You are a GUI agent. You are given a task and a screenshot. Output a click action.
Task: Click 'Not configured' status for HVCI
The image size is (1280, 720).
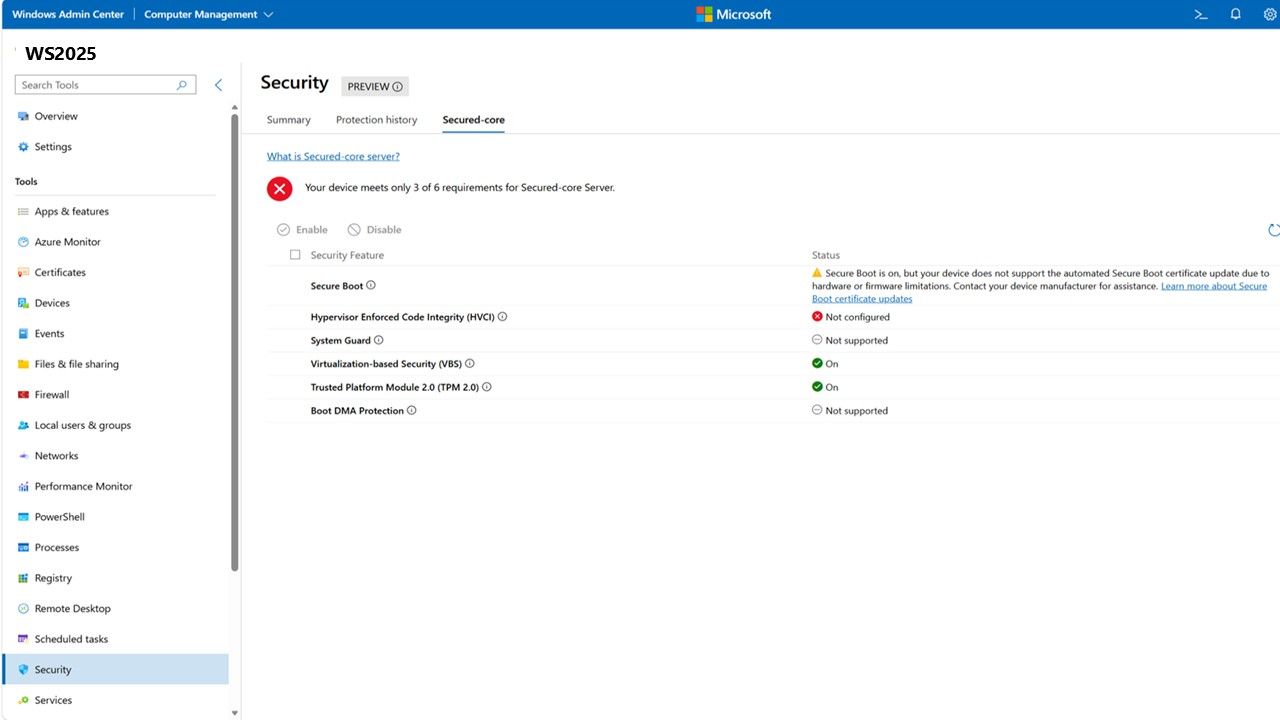(x=851, y=317)
